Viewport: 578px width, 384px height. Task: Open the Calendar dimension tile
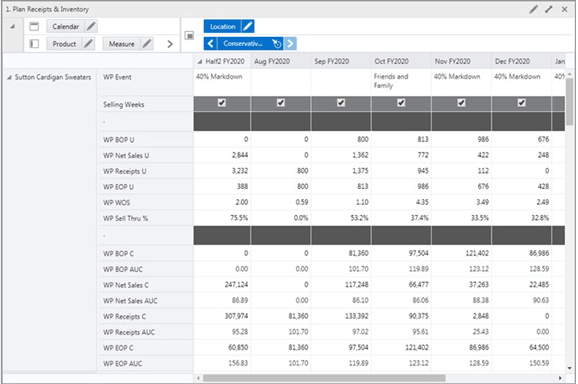pyautogui.click(x=66, y=27)
